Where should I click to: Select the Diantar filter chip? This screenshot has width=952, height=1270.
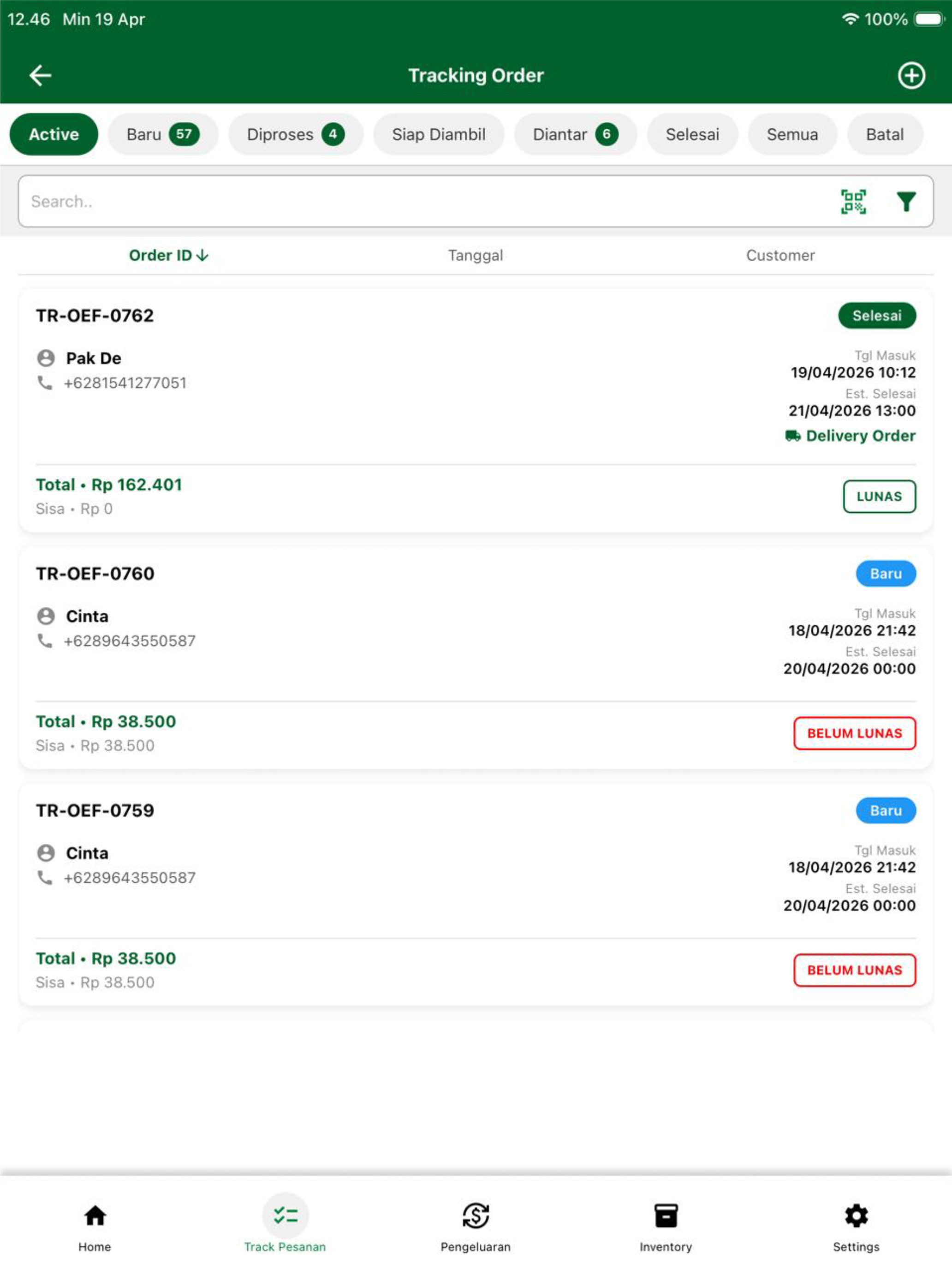pos(576,134)
